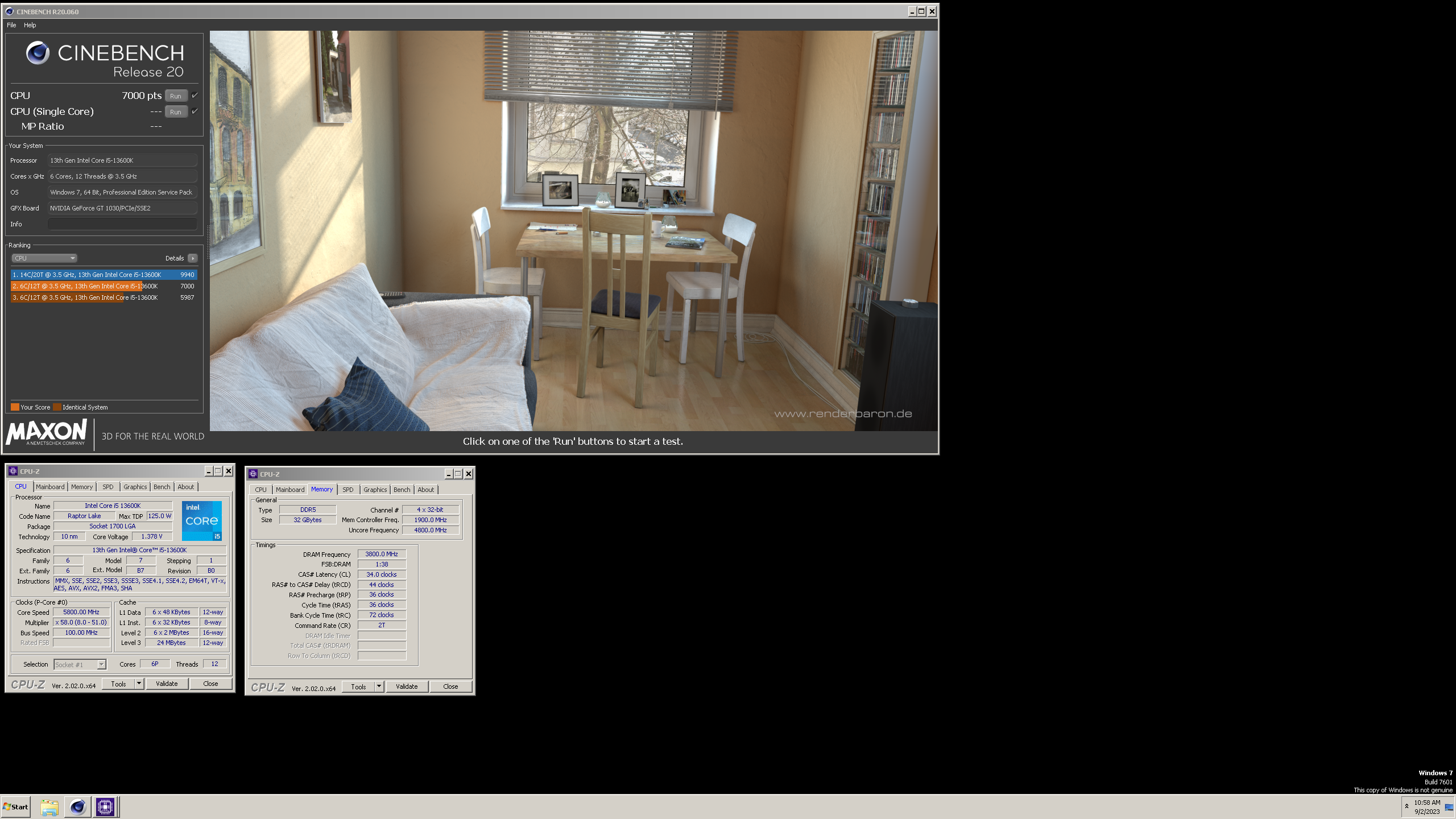This screenshot has height=819, width=1456.
Task: Switch to CPU tab in right CPU-Z window
Action: point(260,490)
